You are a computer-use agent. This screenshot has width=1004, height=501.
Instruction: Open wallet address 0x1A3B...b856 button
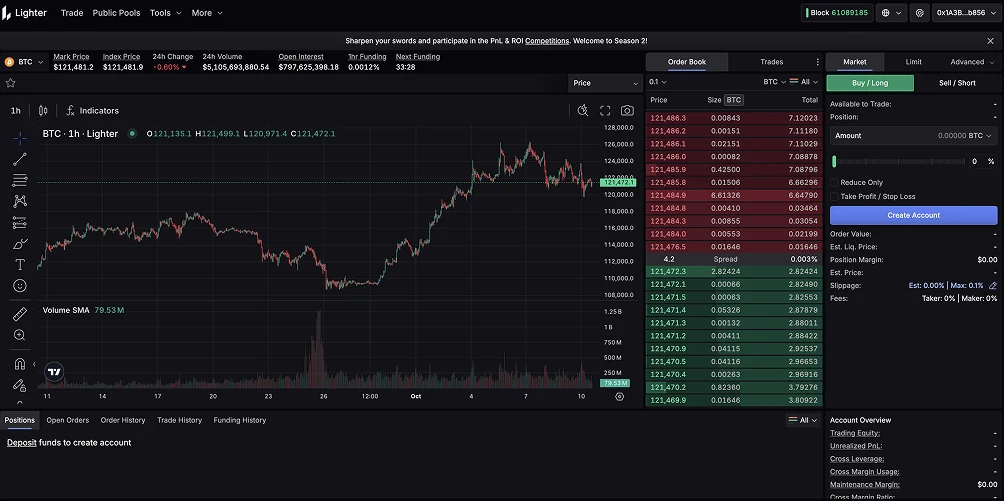[x=966, y=13]
